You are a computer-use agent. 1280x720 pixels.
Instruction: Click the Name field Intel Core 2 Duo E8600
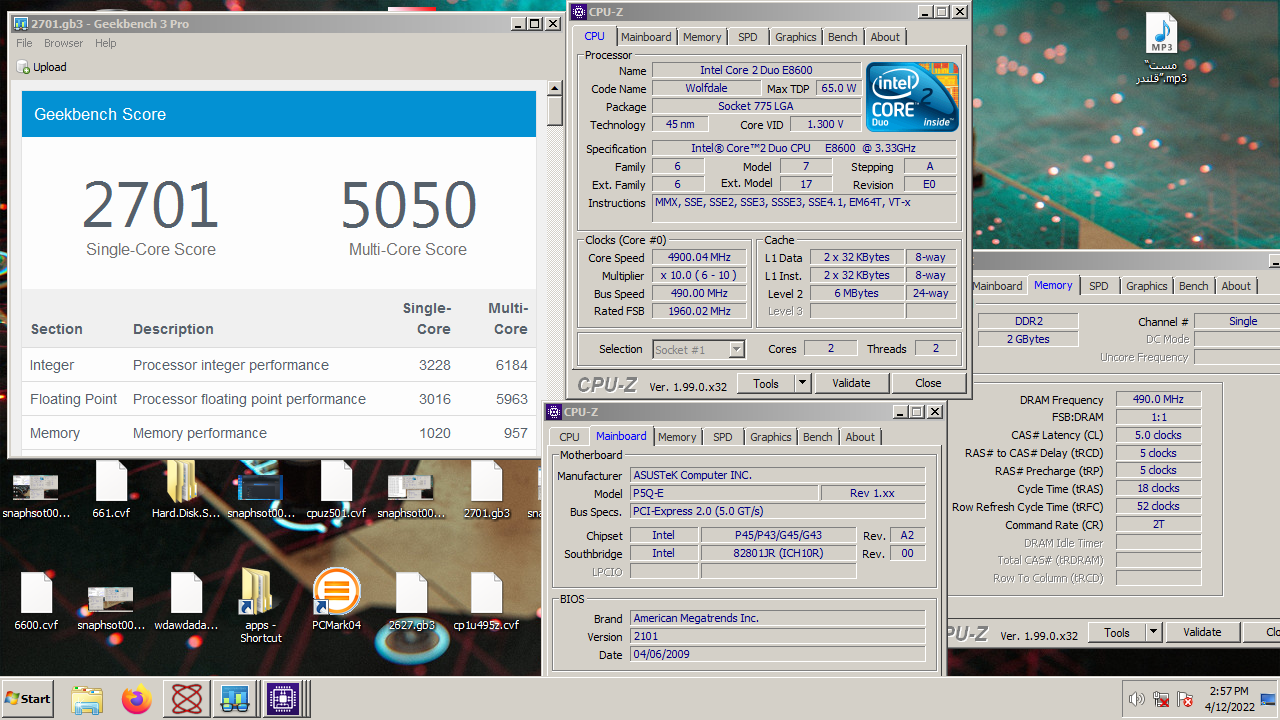pos(756,70)
